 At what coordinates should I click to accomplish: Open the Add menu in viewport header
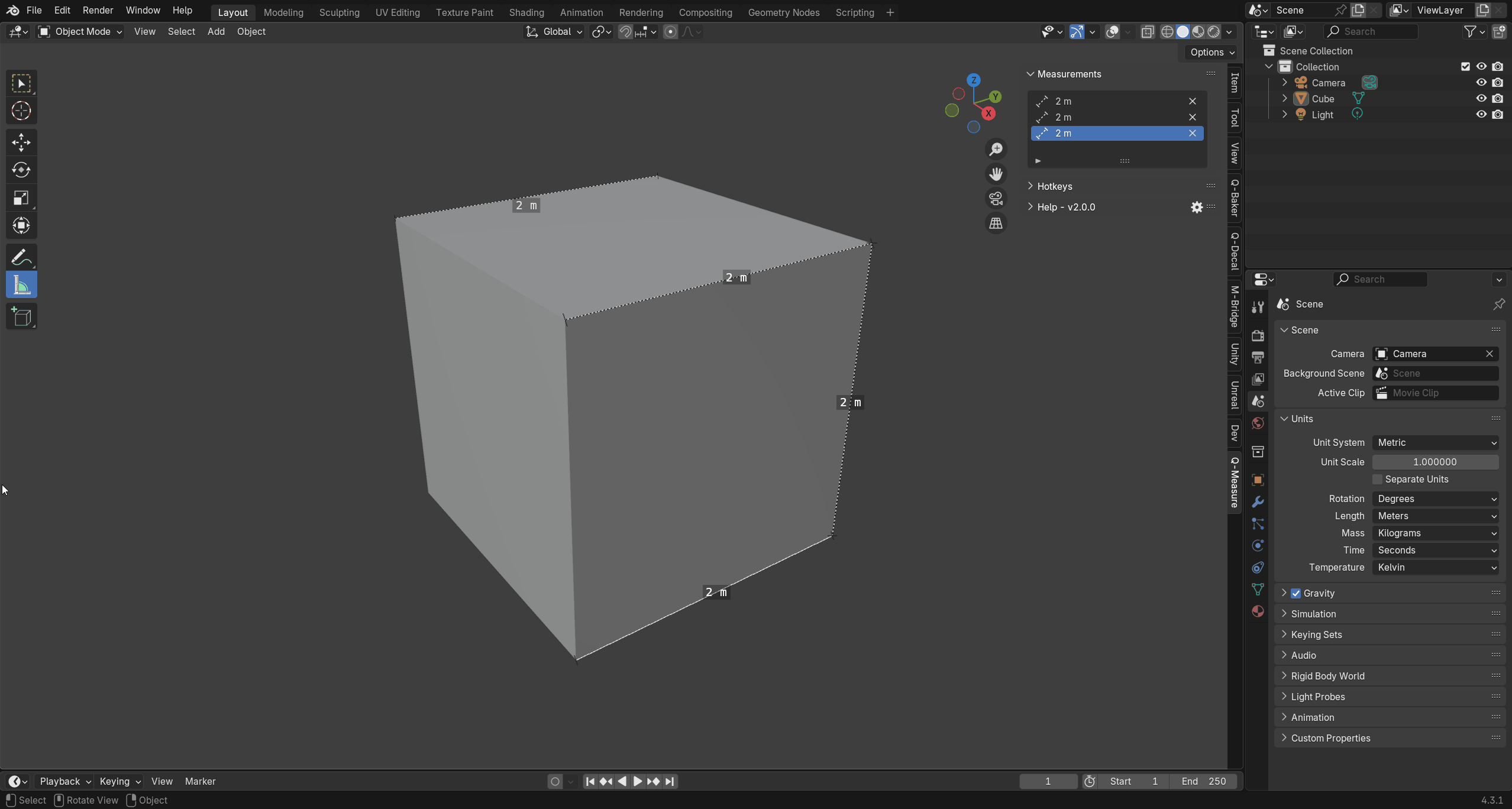pos(216,32)
